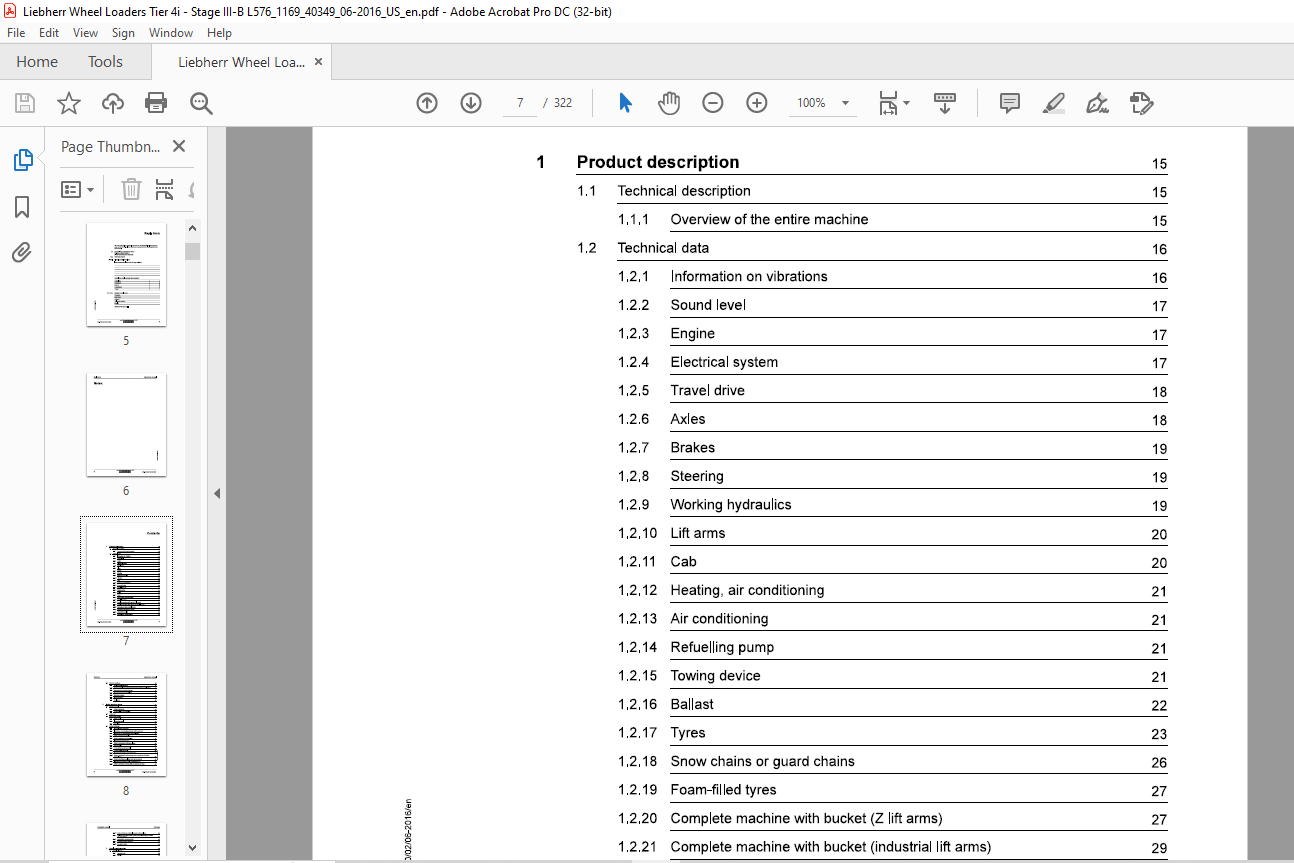
Task: Click the Save file icon
Action: (25, 103)
